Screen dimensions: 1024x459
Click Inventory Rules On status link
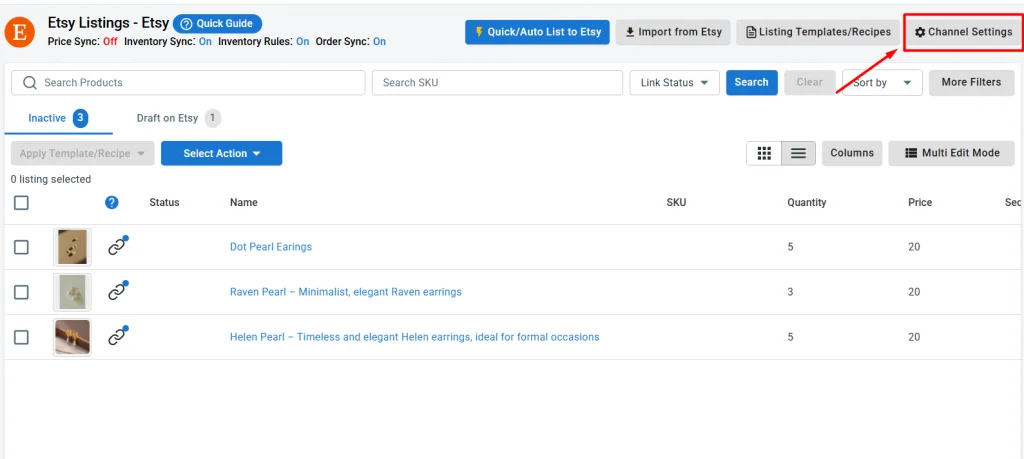click(303, 41)
